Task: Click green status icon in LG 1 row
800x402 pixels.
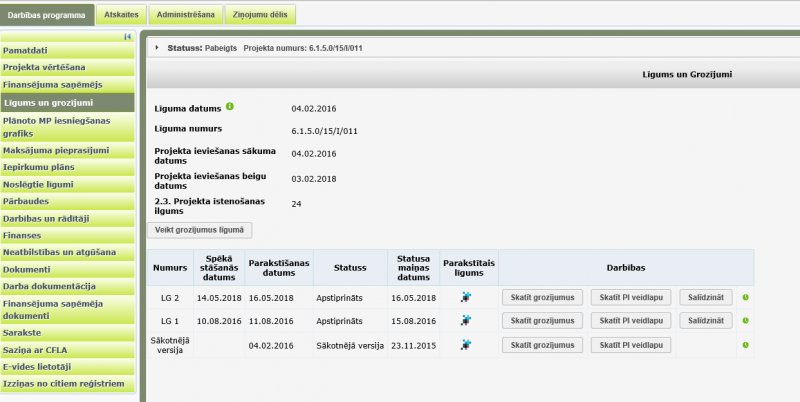Action: [x=745, y=320]
